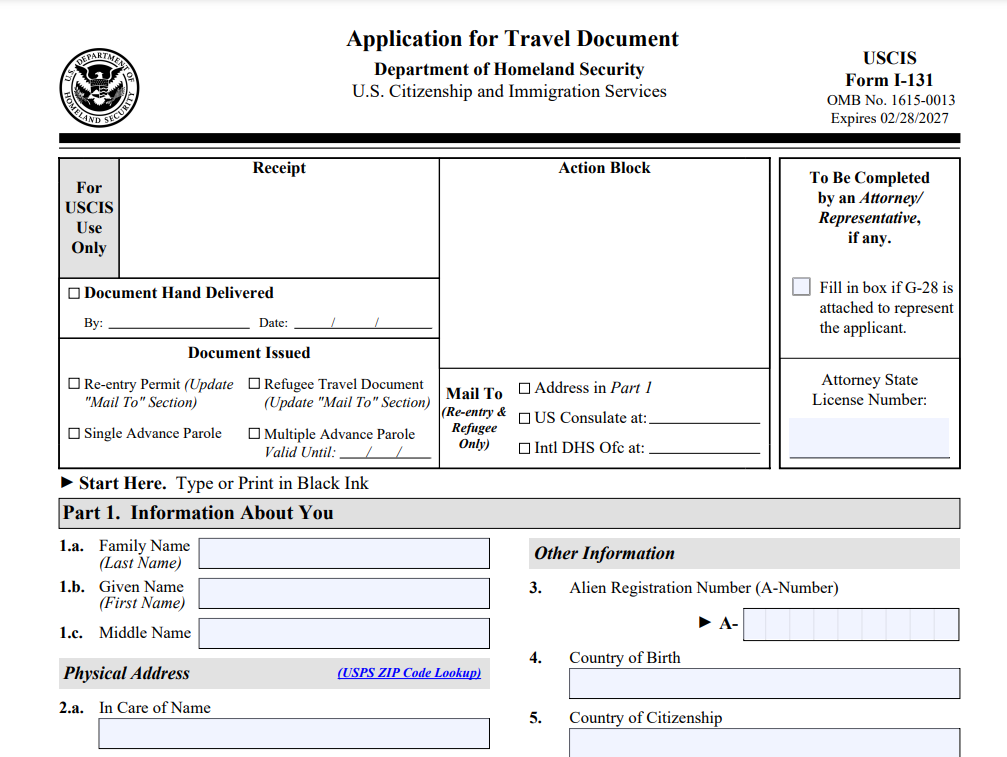The image size is (1007, 757).
Task: Check the Intl DHS Ofc at box
Action: 525,448
